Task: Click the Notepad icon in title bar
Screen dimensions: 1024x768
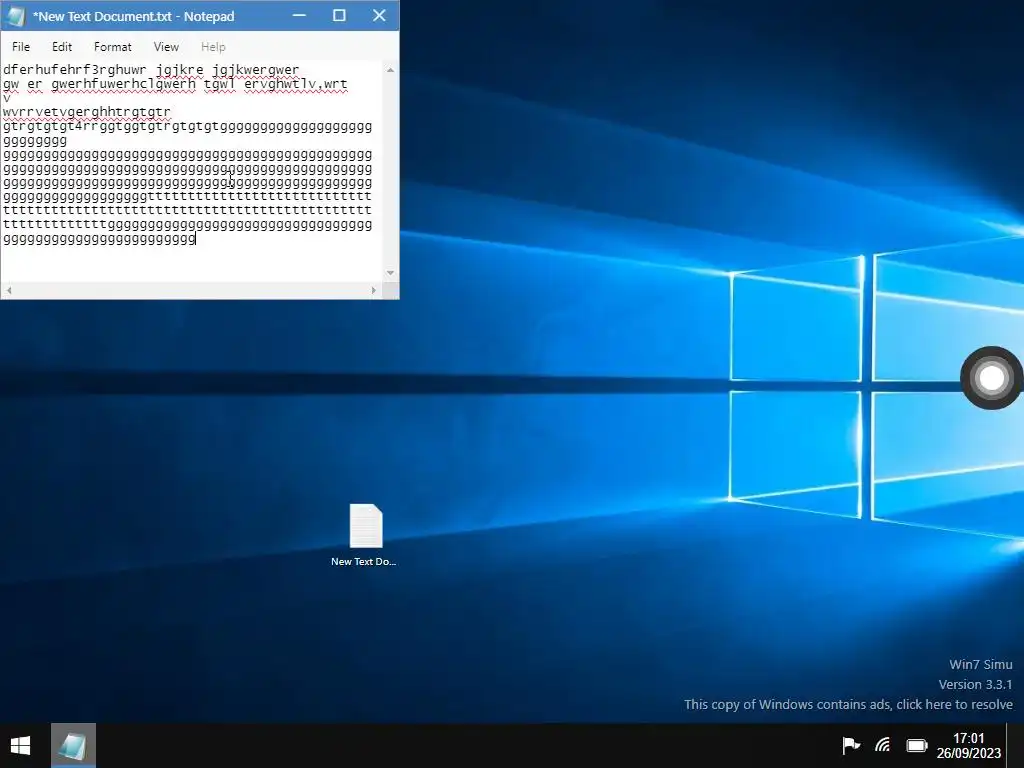Action: [x=16, y=16]
